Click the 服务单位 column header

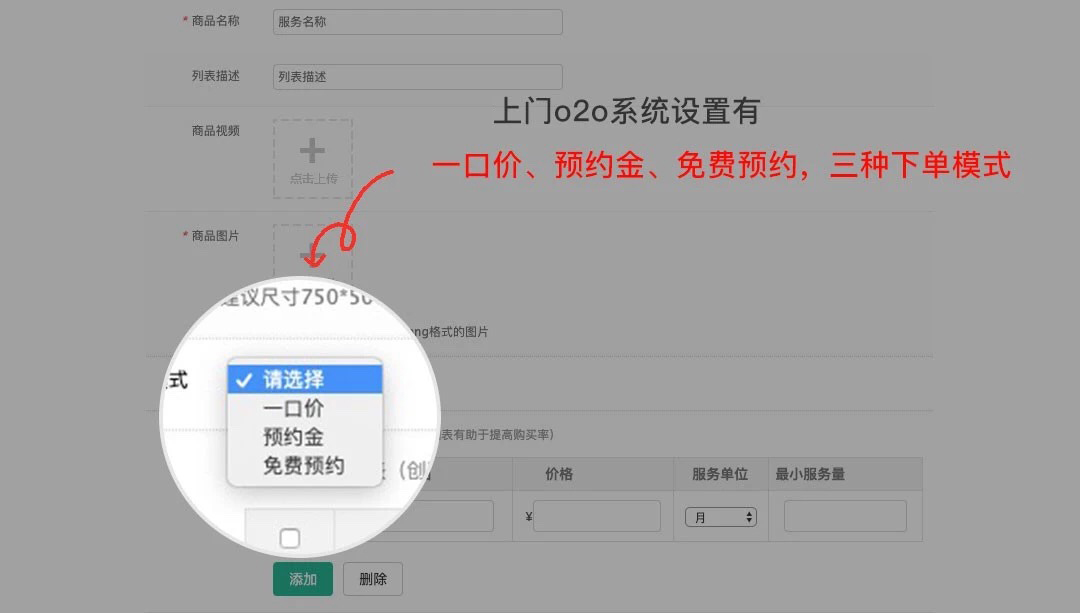point(720,474)
